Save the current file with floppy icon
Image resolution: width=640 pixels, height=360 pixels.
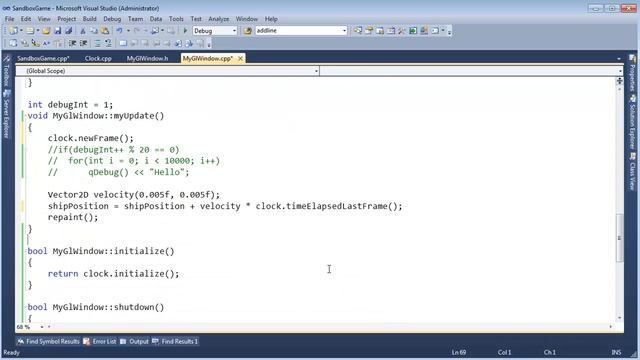pyautogui.click(x=58, y=31)
